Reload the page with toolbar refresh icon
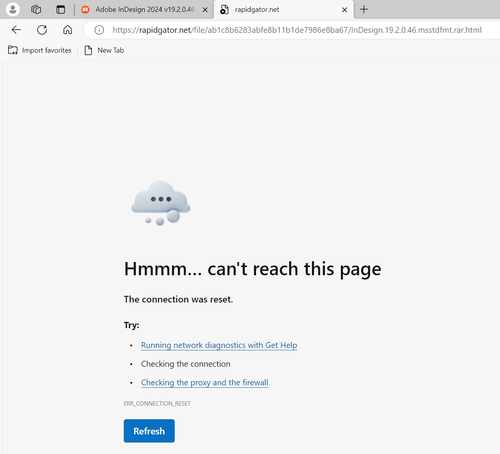This screenshot has width=500, height=454. click(x=42, y=30)
